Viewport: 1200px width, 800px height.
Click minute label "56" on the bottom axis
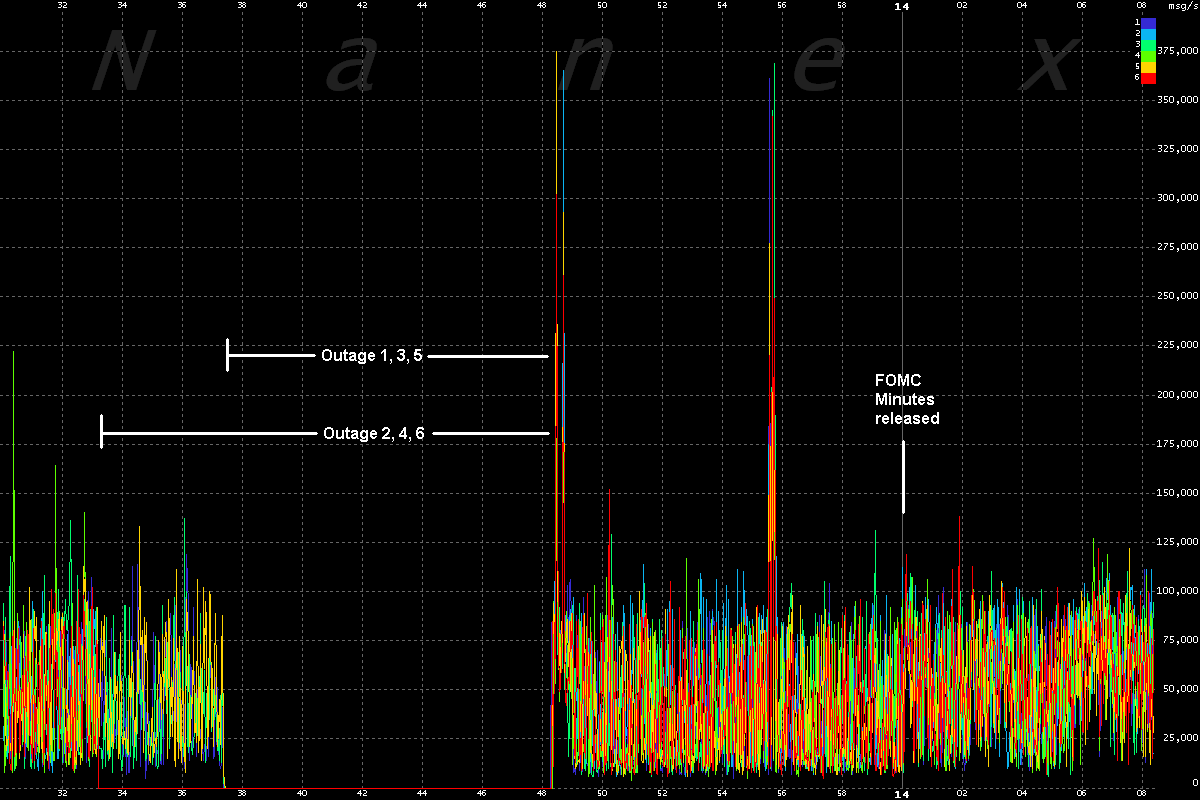pos(782,794)
